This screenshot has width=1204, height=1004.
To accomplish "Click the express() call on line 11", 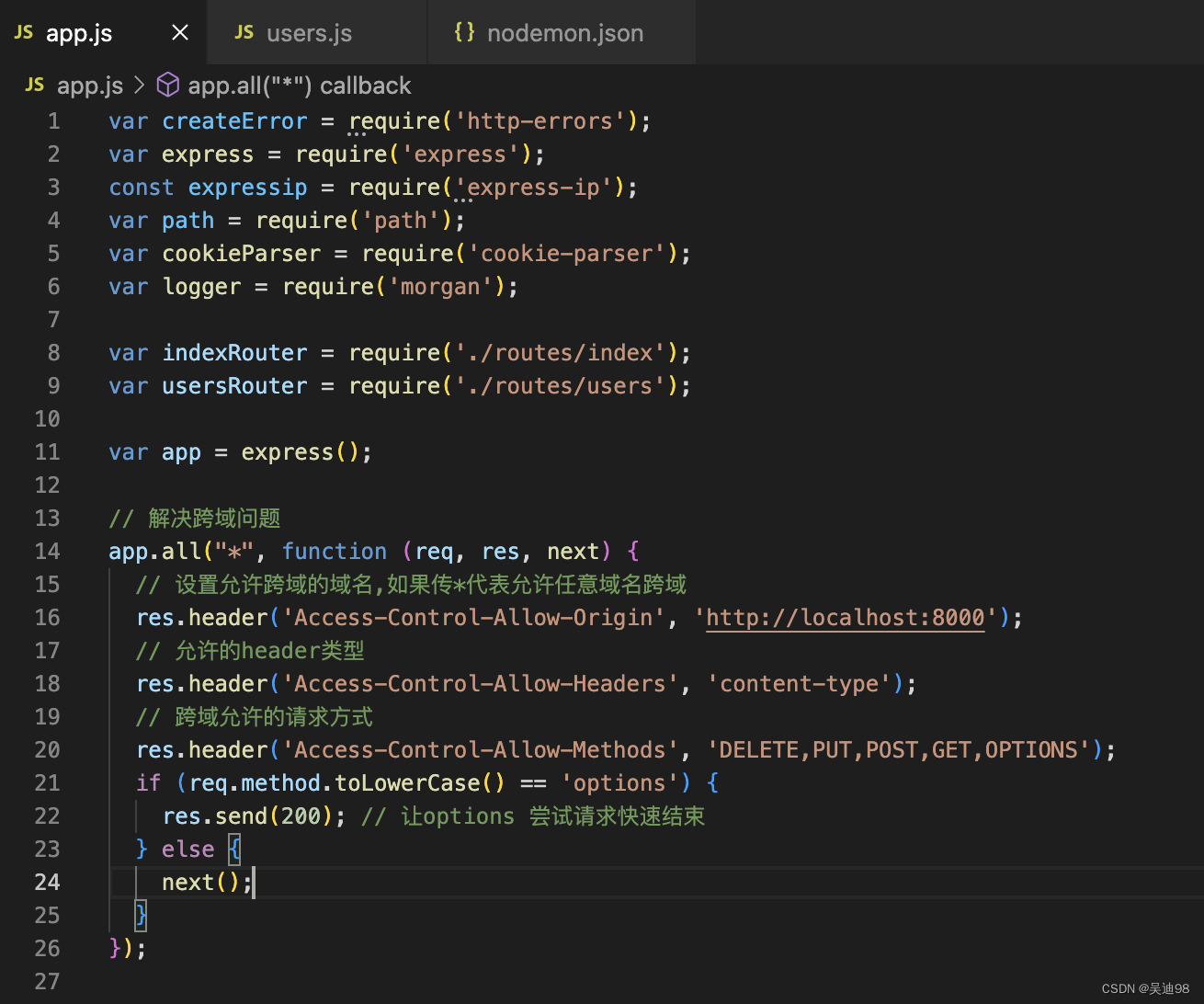I will [301, 452].
